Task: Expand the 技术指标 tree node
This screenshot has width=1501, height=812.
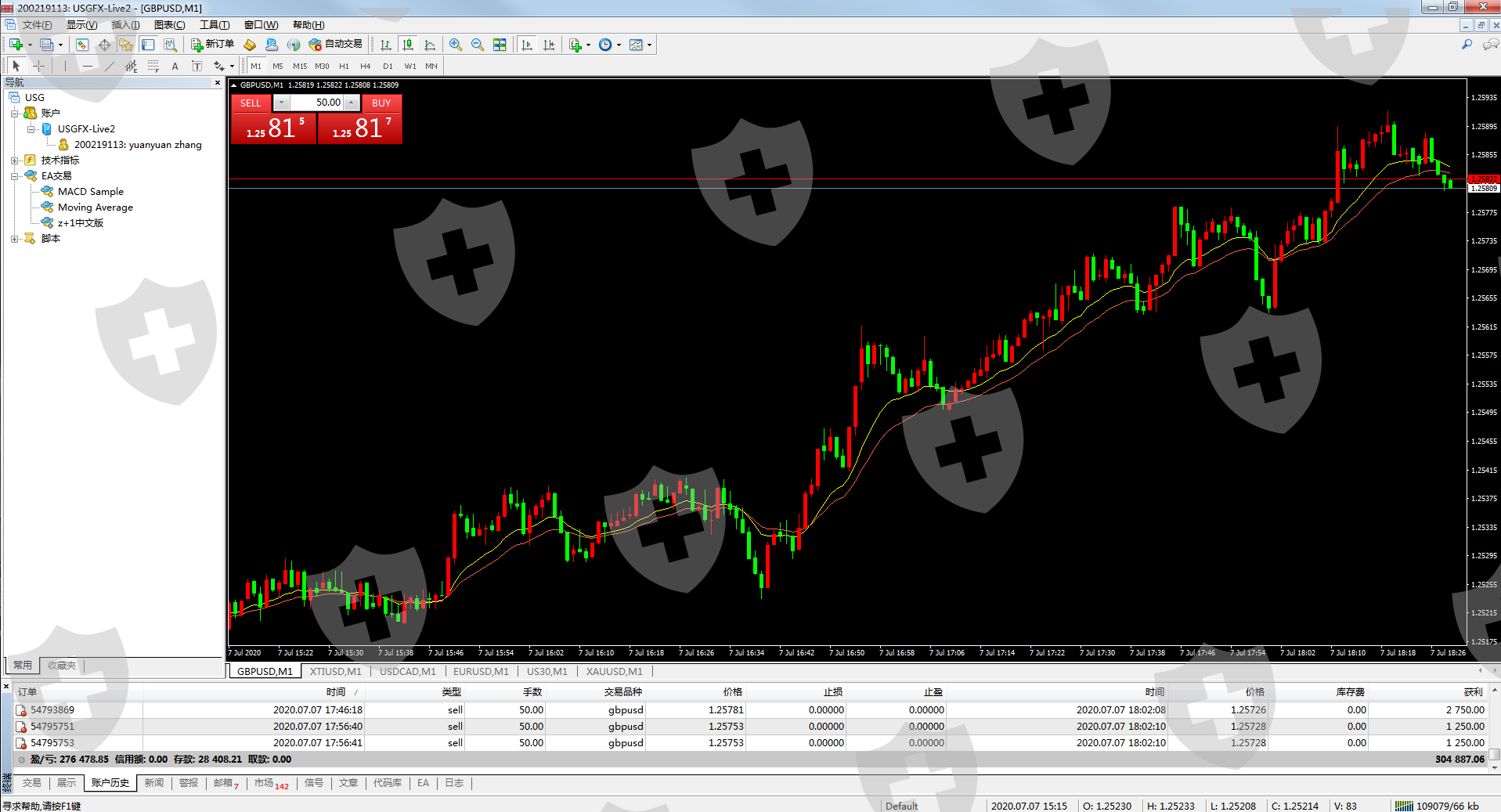Action: (14, 161)
